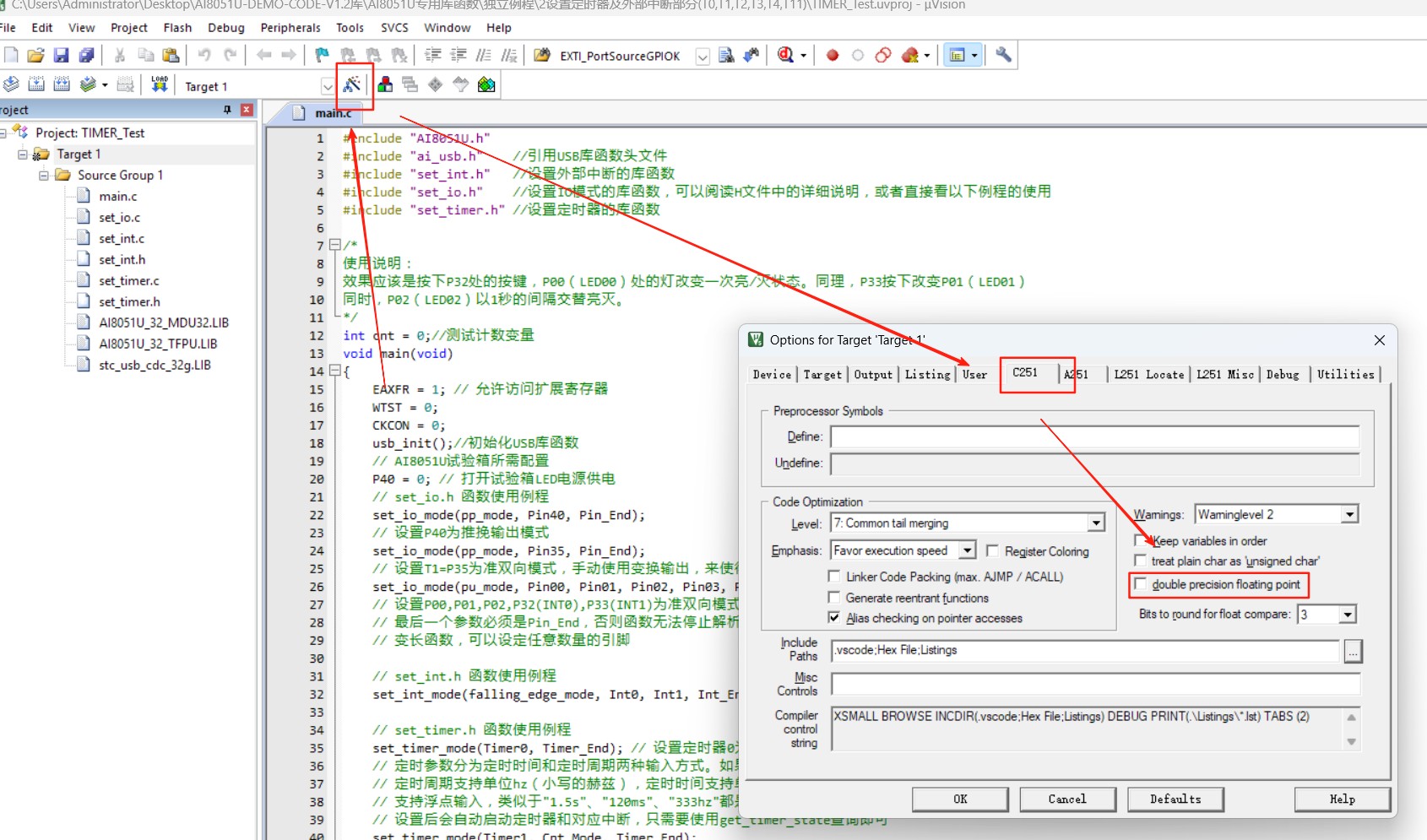The image size is (1427, 840).
Task: Click the Define input field
Action: point(1094,436)
